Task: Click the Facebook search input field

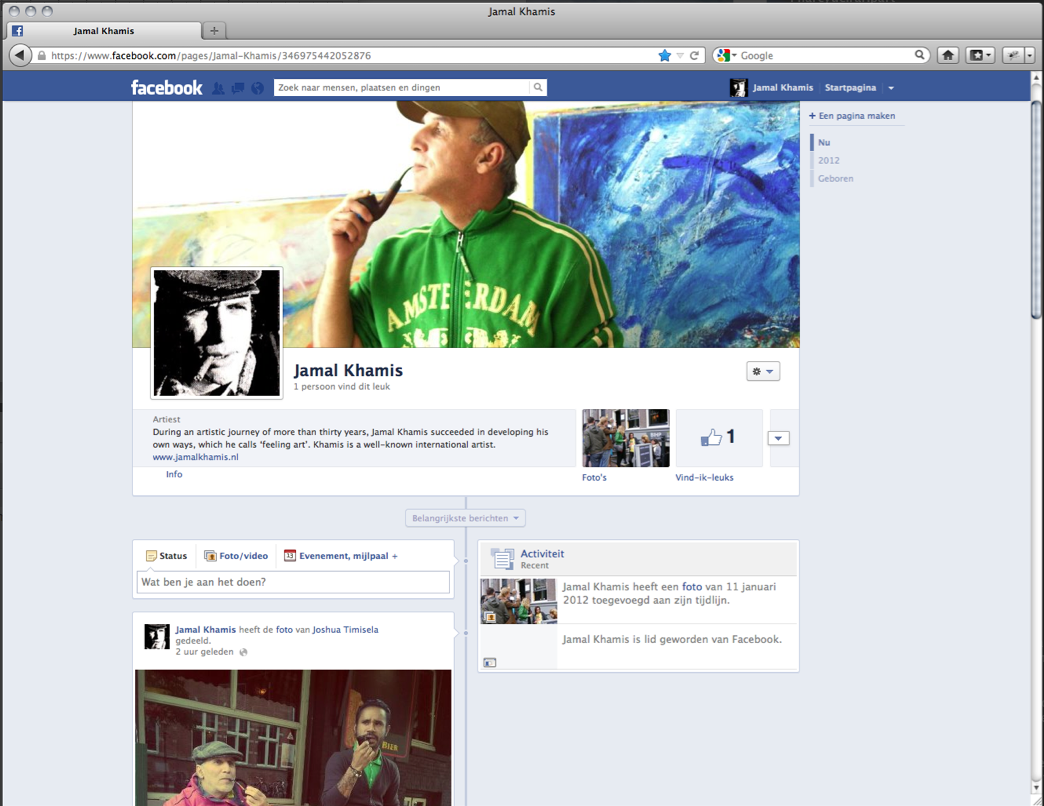Action: (402, 87)
